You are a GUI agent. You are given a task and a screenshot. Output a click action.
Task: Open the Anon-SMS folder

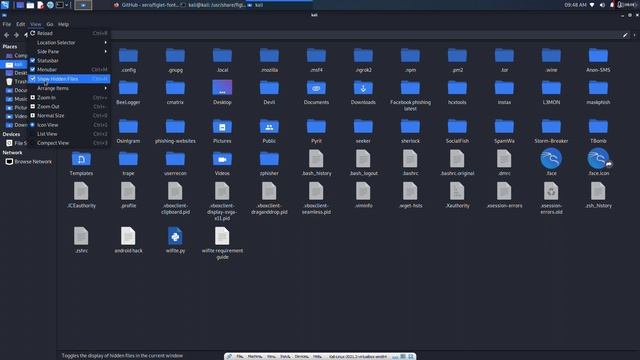[598, 60]
